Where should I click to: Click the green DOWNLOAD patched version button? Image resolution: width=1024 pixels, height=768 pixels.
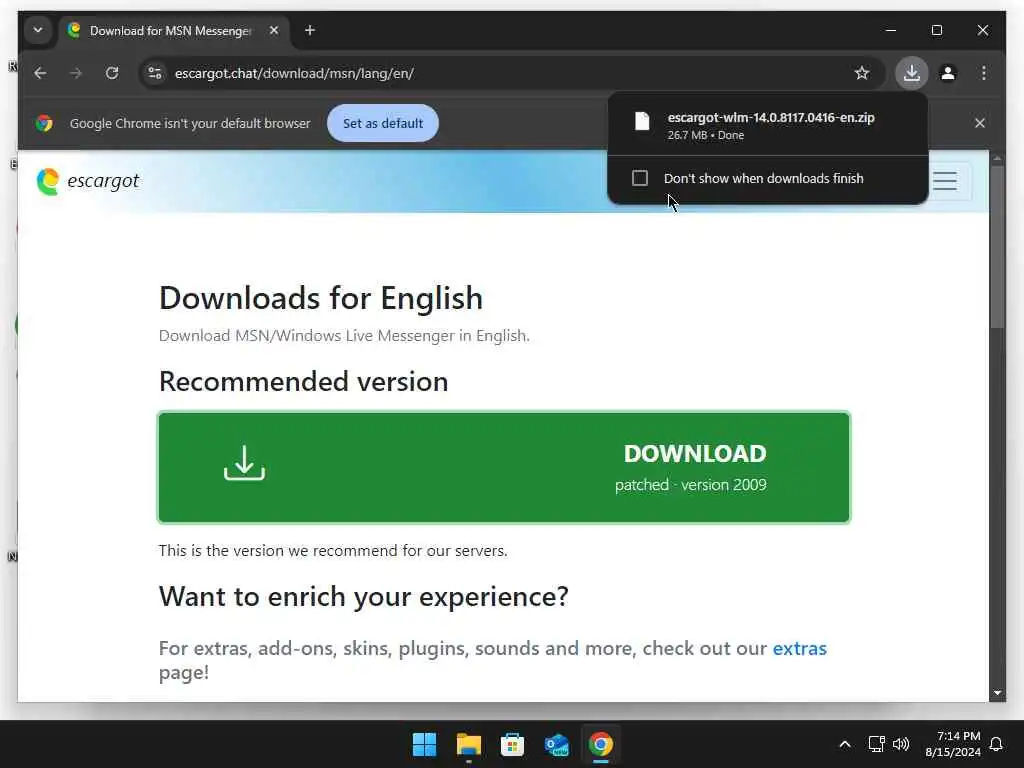tap(504, 468)
